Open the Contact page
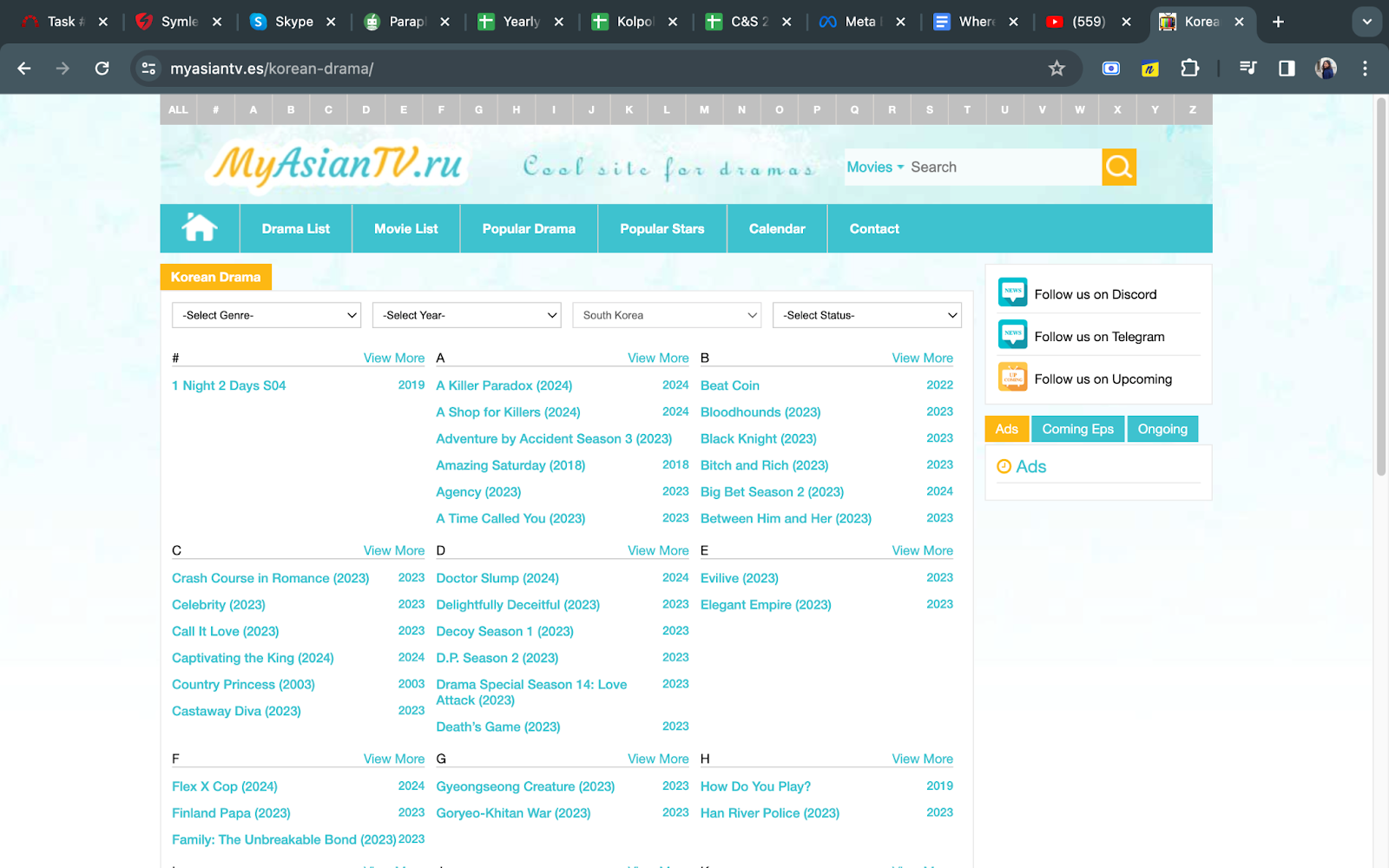Image resolution: width=1389 pixels, height=868 pixels. (874, 229)
